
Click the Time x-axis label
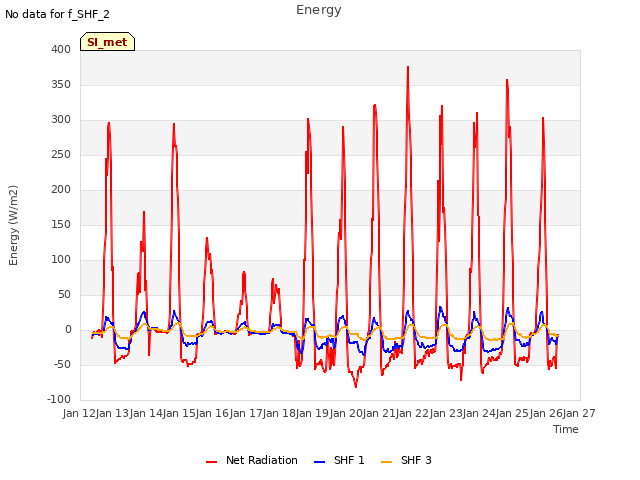(x=566, y=429)
